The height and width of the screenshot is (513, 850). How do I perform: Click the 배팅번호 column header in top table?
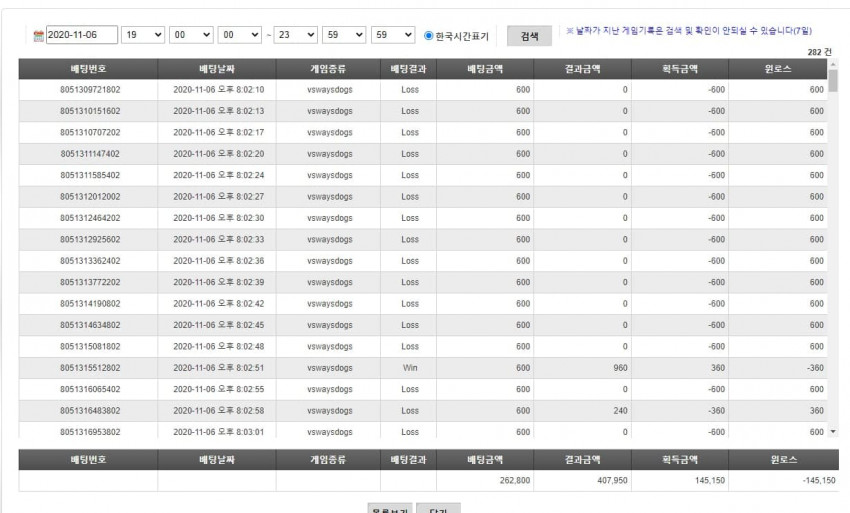point(88,69)
